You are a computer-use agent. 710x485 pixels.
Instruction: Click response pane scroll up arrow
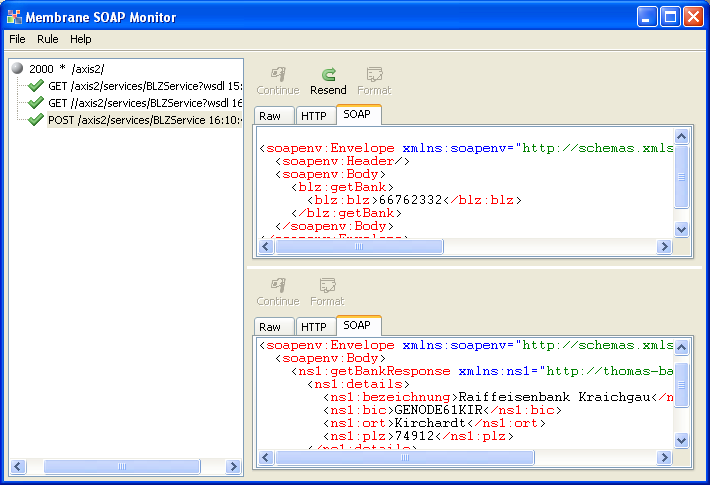click(681, 347)
